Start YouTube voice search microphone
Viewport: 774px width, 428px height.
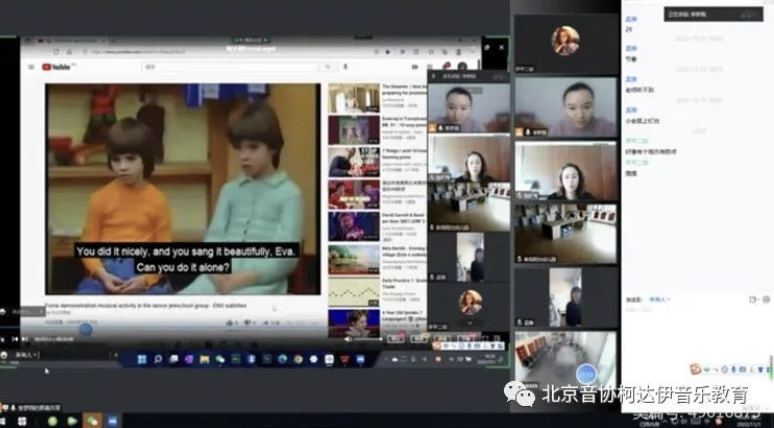coord(346,67)
